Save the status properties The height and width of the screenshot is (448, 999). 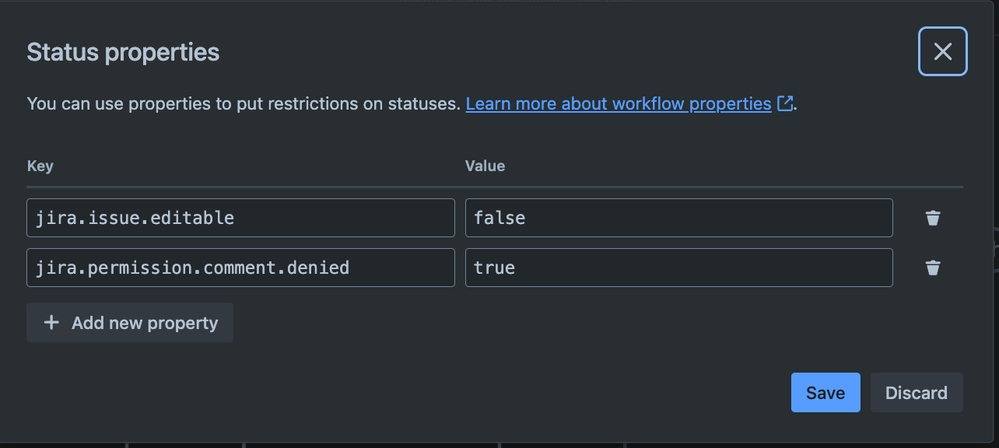[x=826, y=393]
